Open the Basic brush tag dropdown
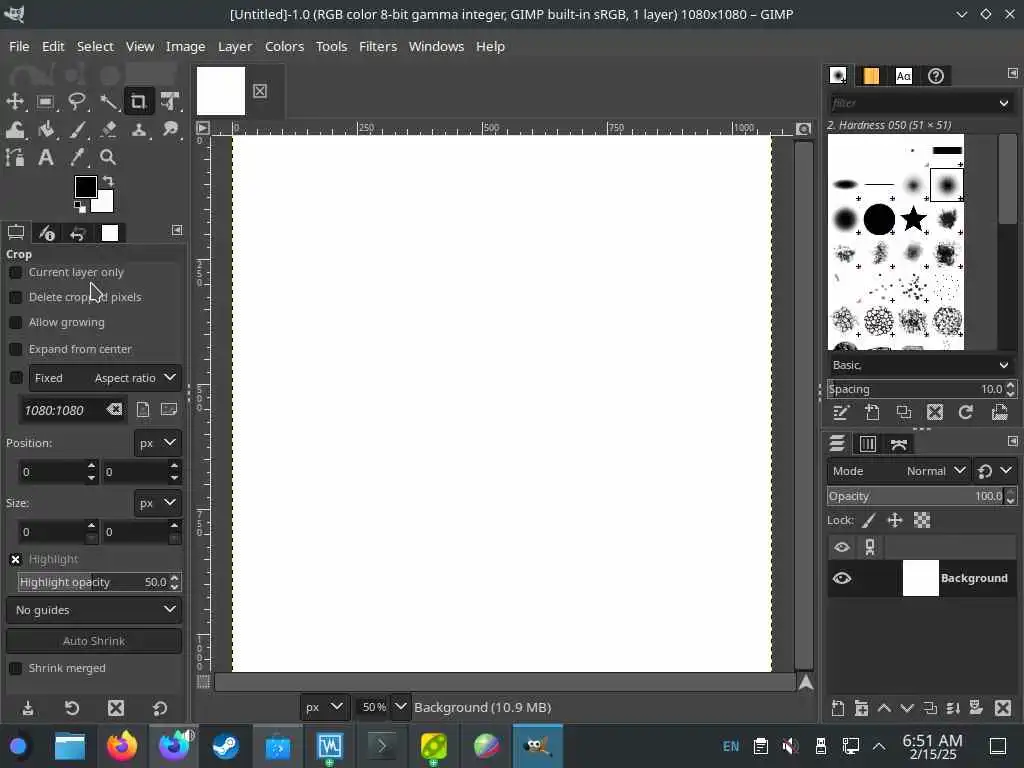Viewport: 1024px width, 768px height. [921, 365]
